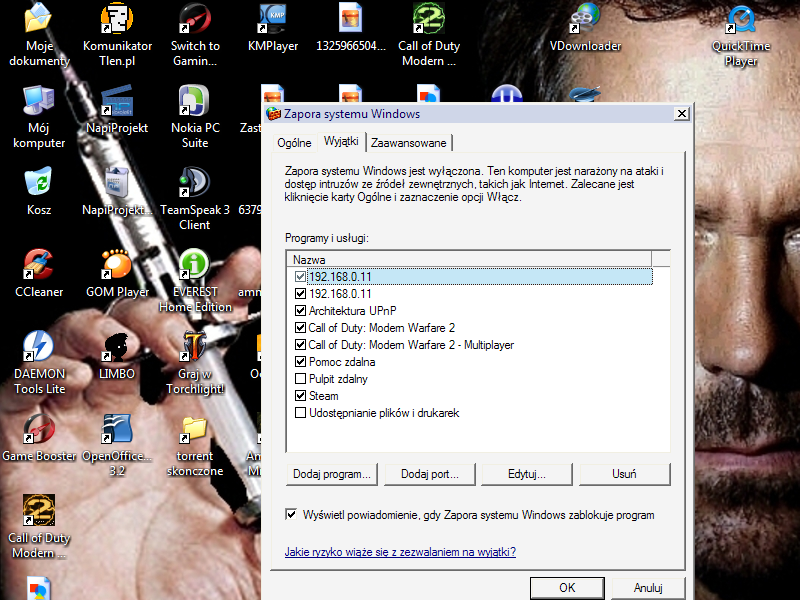Cancel dialog with Anuluj button

click(648, 588)
